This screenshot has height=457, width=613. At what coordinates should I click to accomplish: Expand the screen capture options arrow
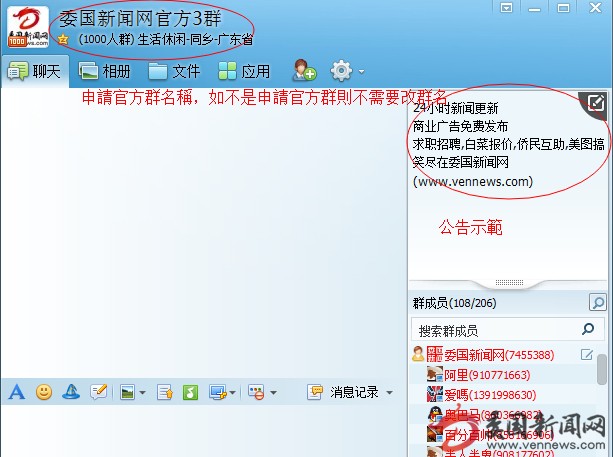pyautogui.click(x=233, y=392)
